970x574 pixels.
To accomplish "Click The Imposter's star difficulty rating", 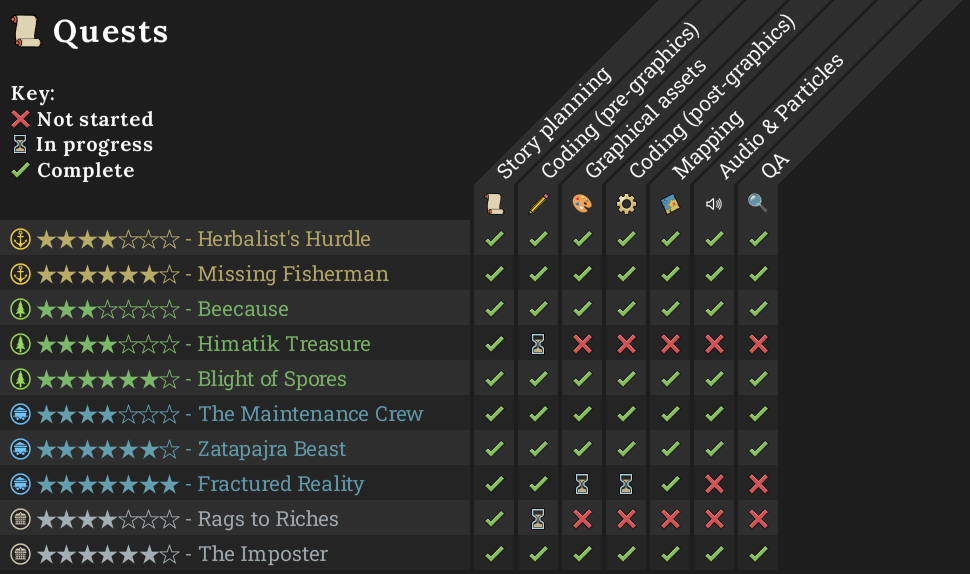I will (x=108, y=554).
